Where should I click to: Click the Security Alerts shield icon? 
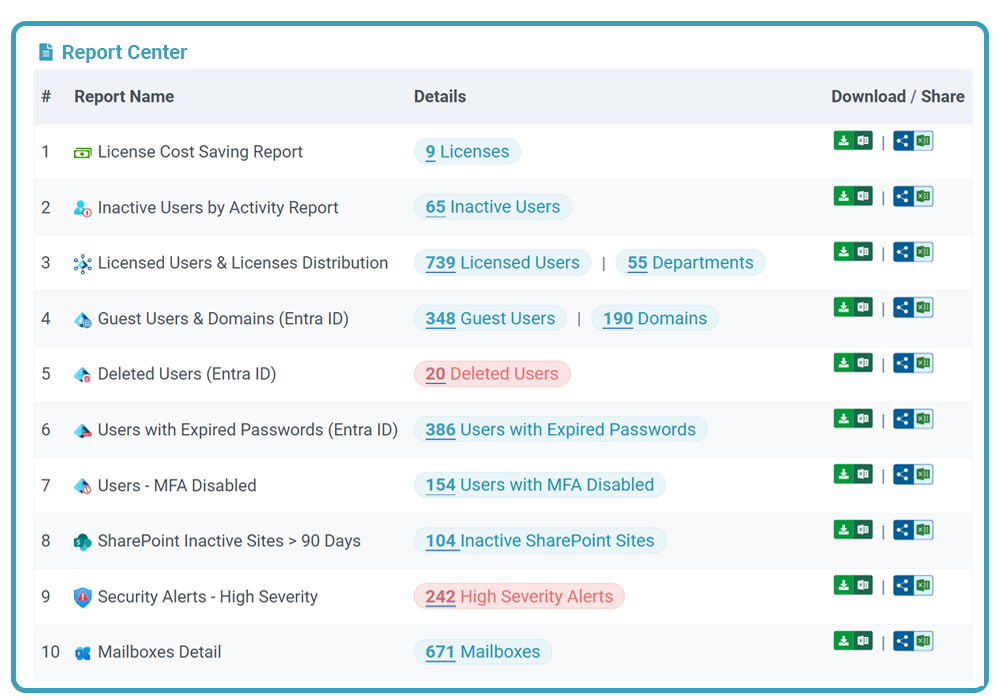point(82,597)
